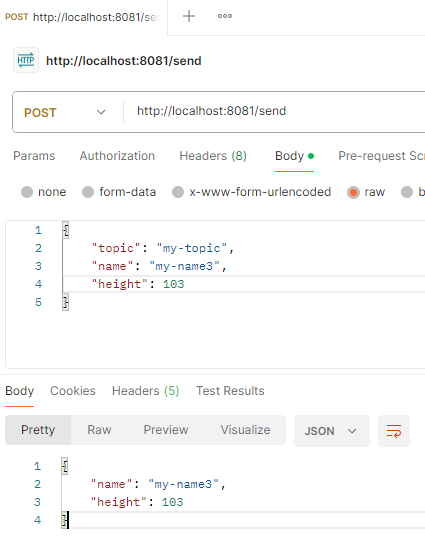Open the JSON response format dropdown
The image size is (425, 542).
(332, 431)
